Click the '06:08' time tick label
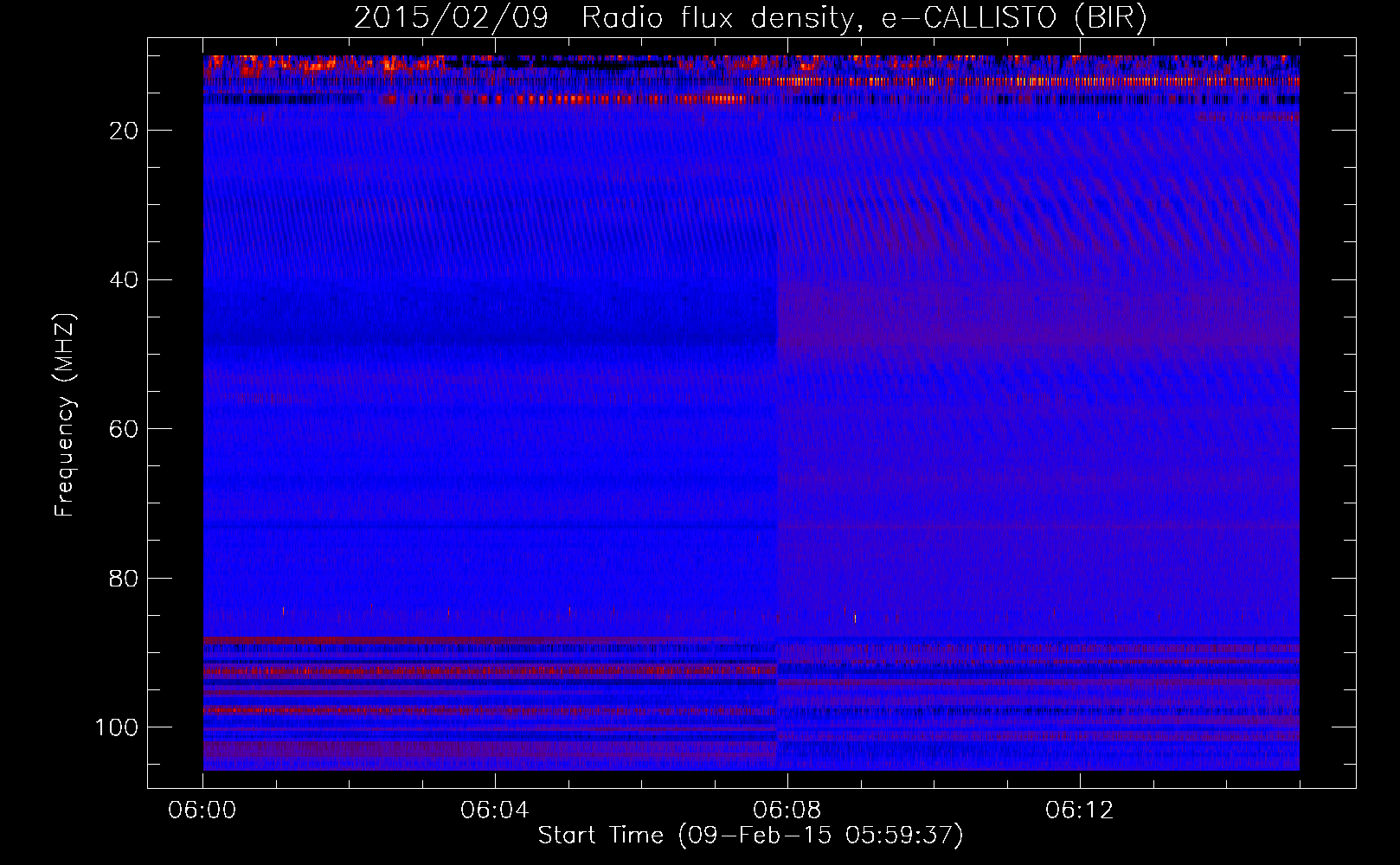 click(787, 811)
